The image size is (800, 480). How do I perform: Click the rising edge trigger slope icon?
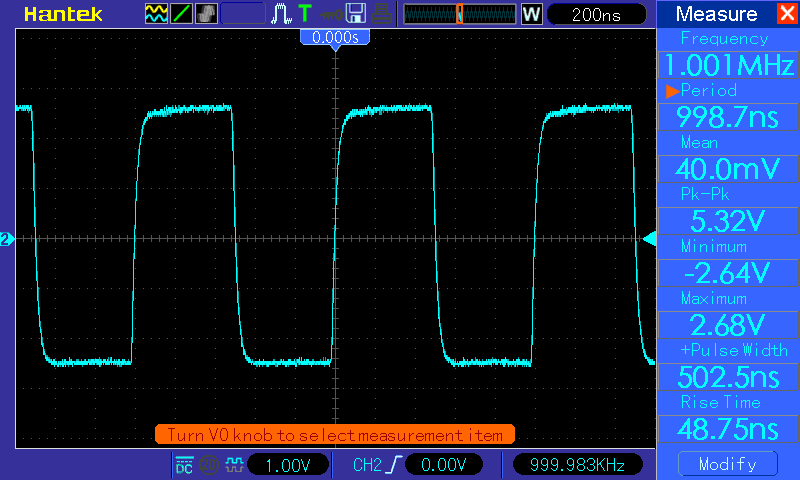tap(394, 465)
